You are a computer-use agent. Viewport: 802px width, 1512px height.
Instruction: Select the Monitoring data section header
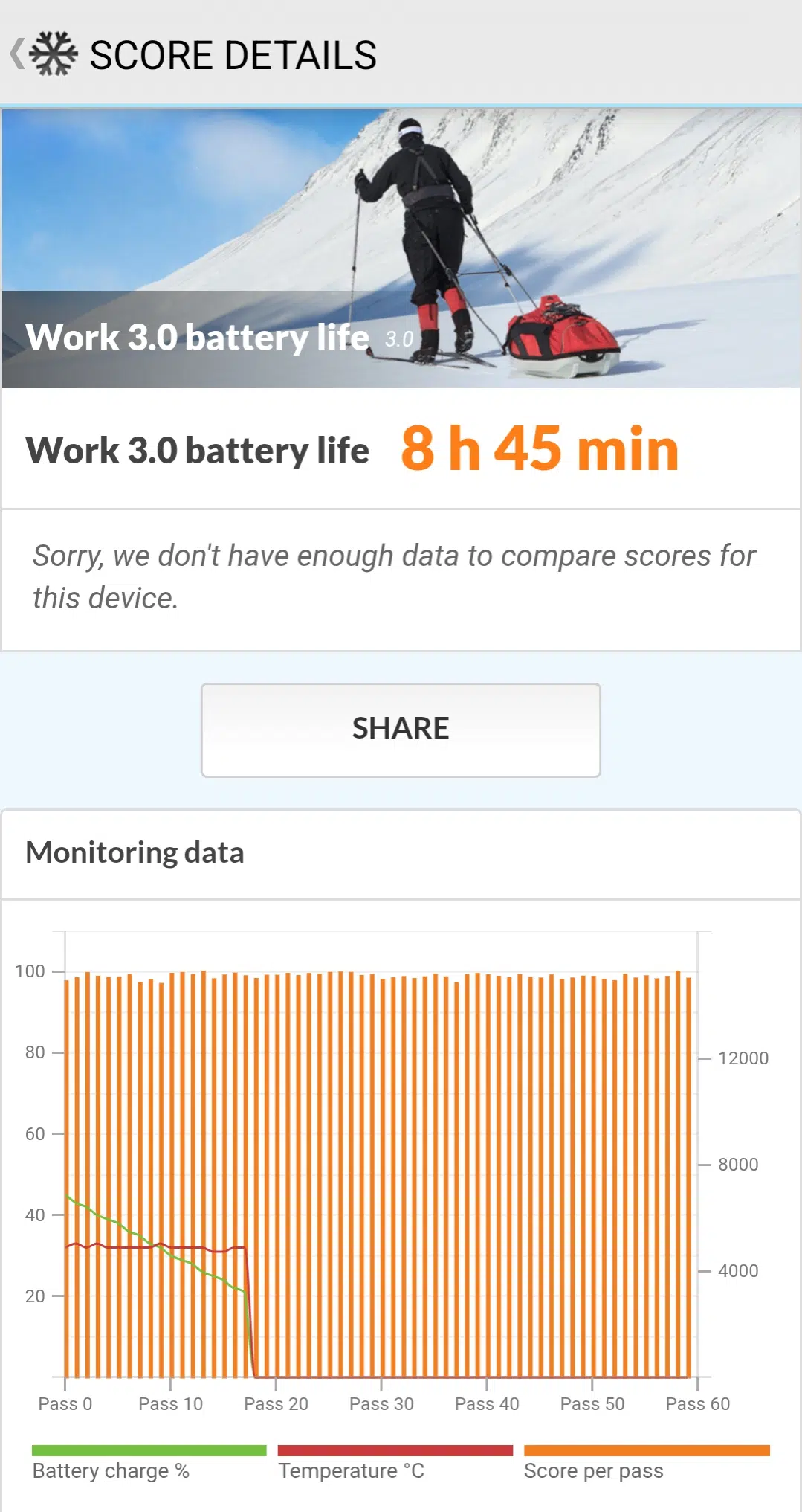click(135, 852)
